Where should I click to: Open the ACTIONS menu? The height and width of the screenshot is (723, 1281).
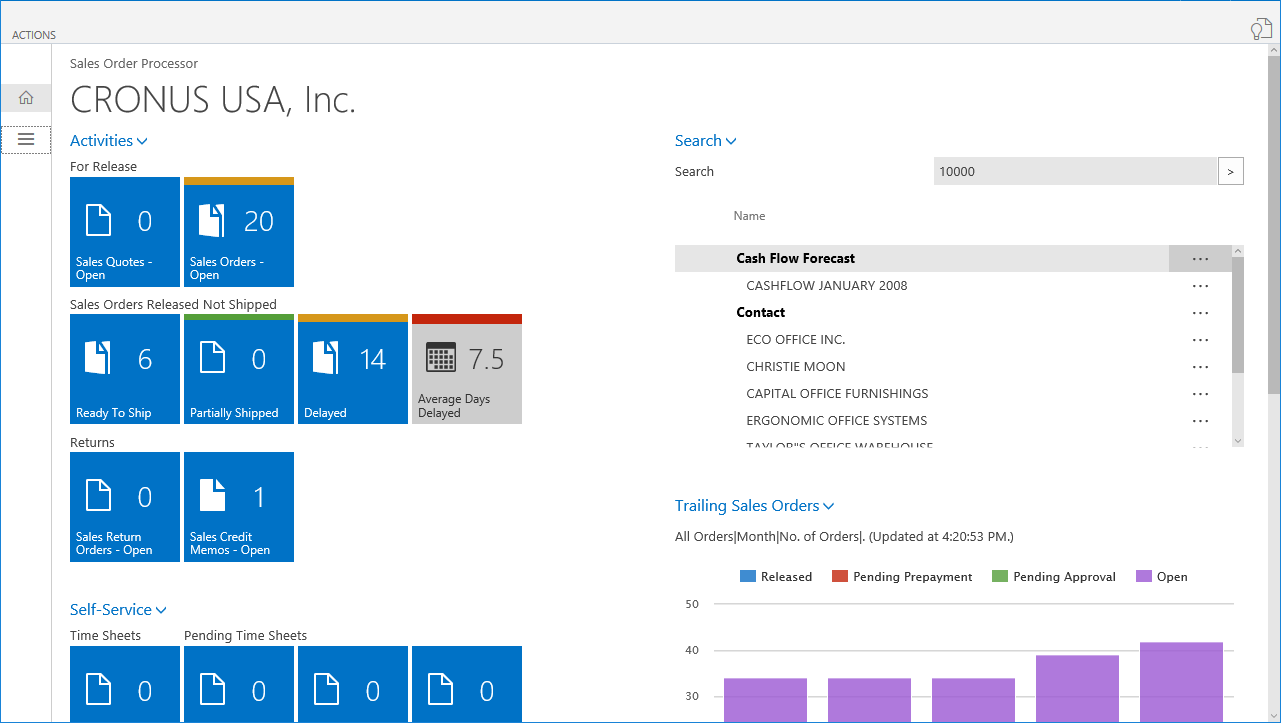(34, 35)
